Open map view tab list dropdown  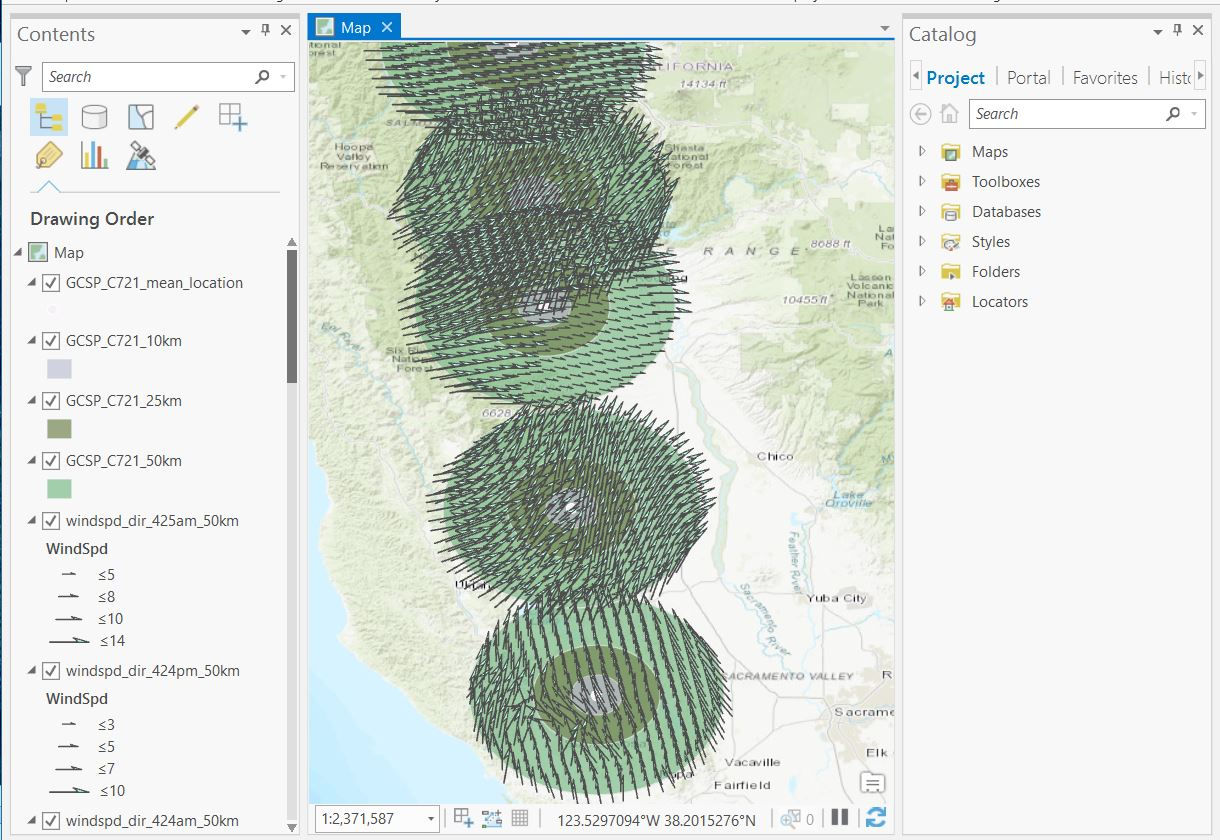pos(885,28)
